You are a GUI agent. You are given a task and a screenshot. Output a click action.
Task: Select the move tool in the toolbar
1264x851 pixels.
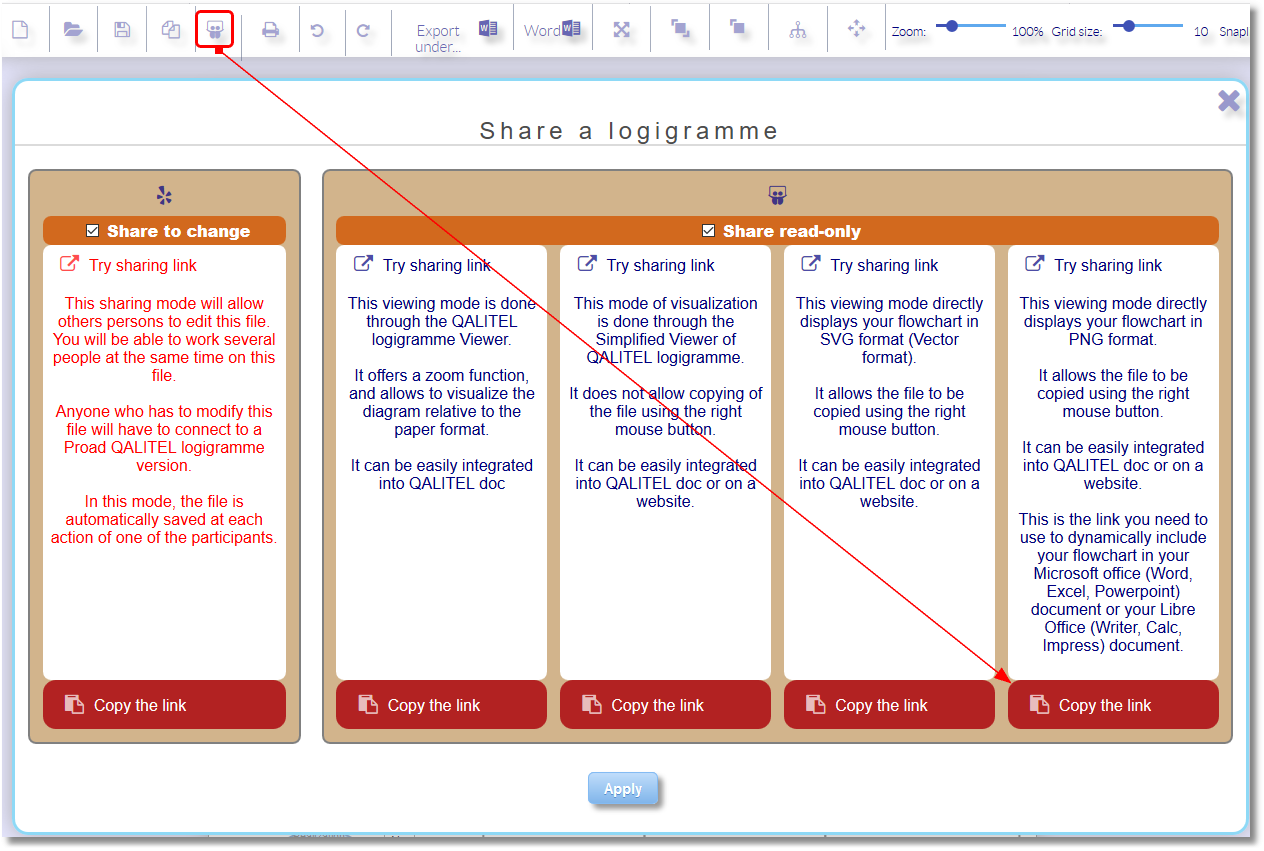[x=857, y=28]
